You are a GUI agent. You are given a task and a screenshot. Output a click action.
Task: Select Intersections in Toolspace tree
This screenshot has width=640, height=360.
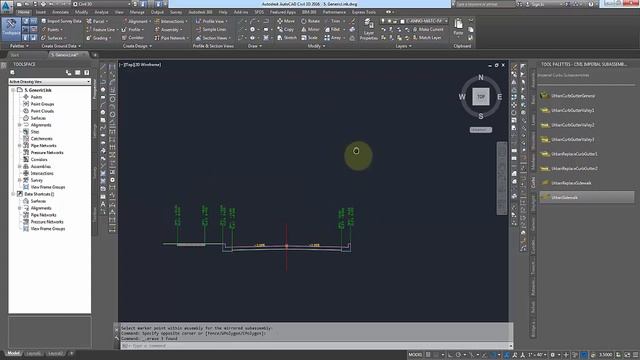[42, 173]
